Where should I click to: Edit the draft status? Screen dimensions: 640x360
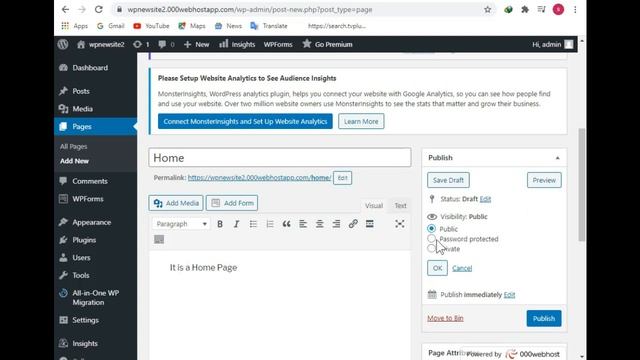pos(485,199)
